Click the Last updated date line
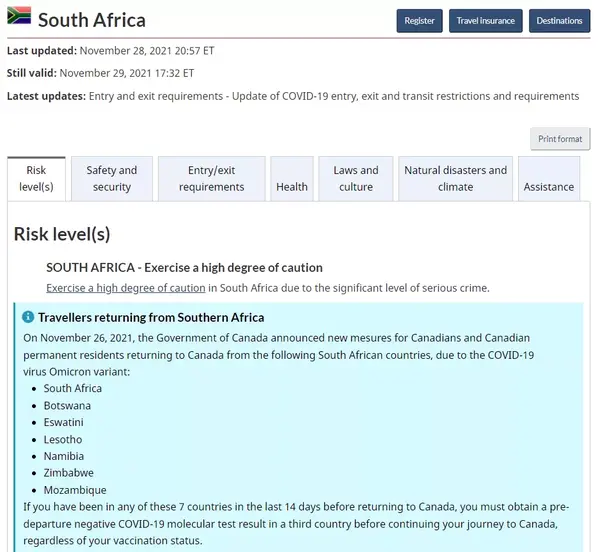The image size is (600, 552). 111,50
